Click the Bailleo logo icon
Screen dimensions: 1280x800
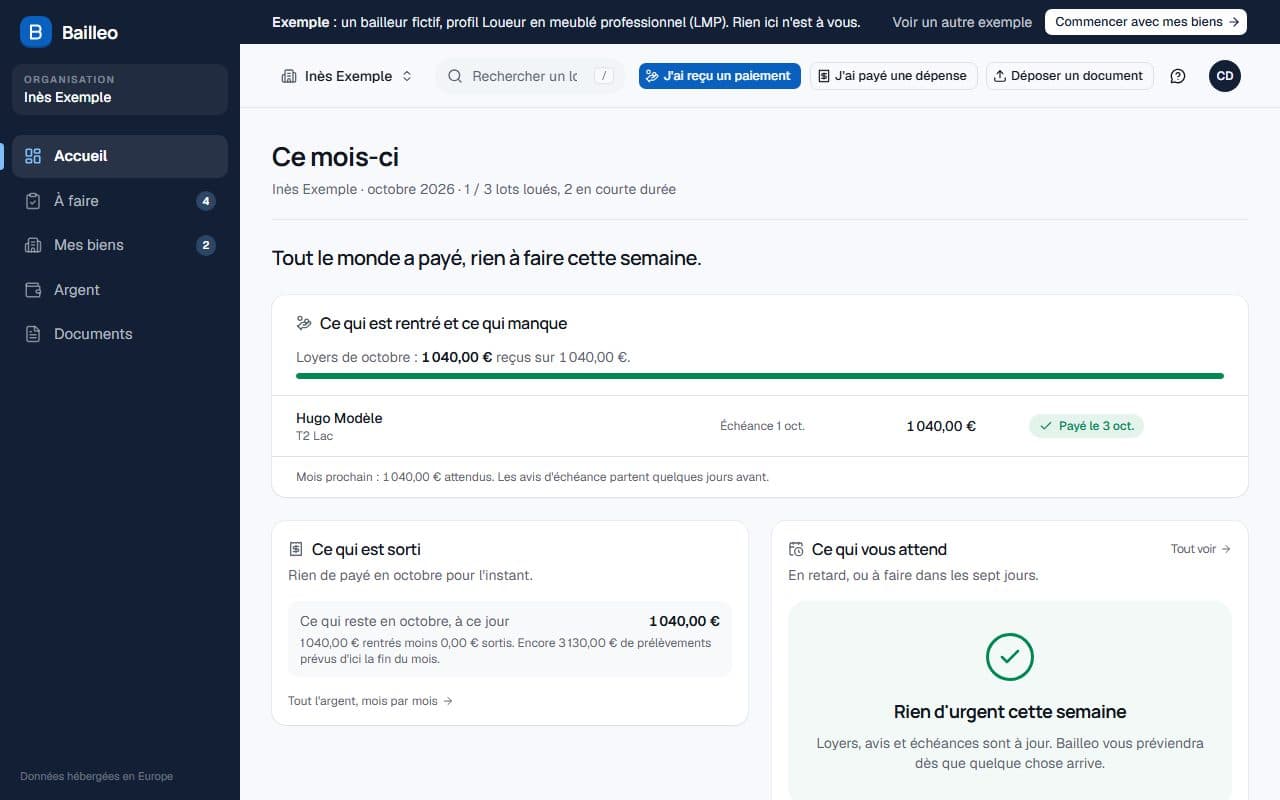pyautogui.click(x=36, y=32)
